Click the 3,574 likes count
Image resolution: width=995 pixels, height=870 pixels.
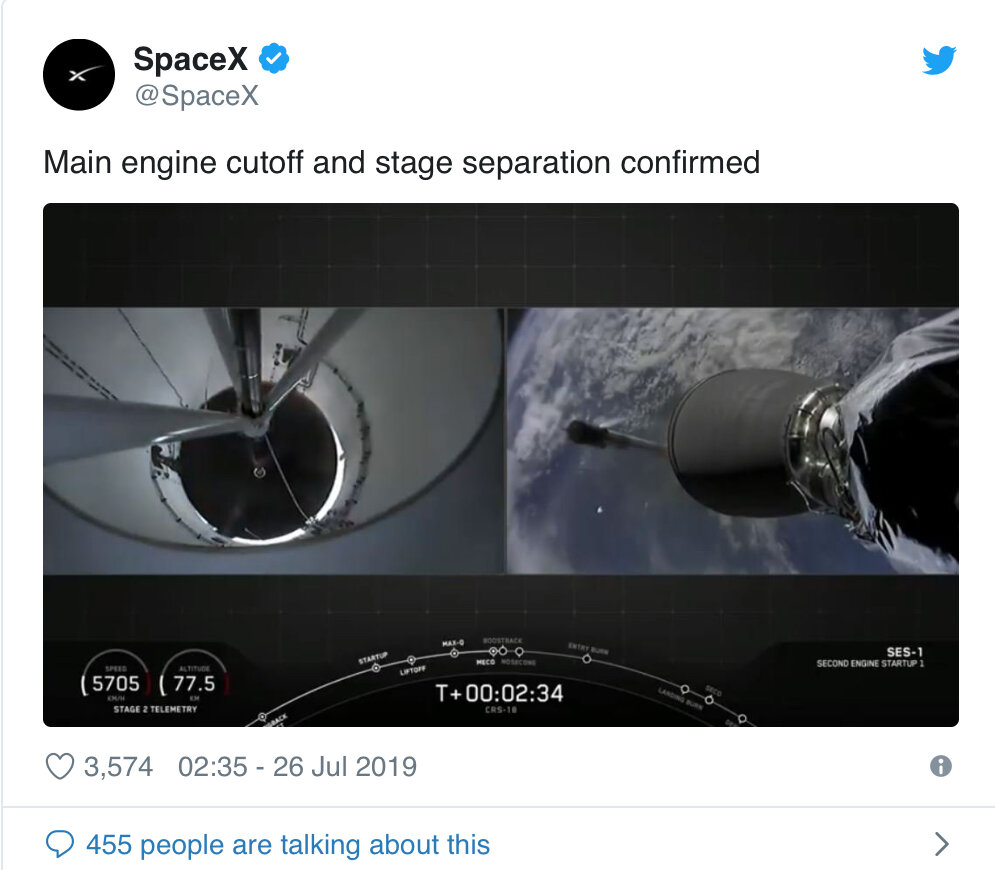point(118,767)
